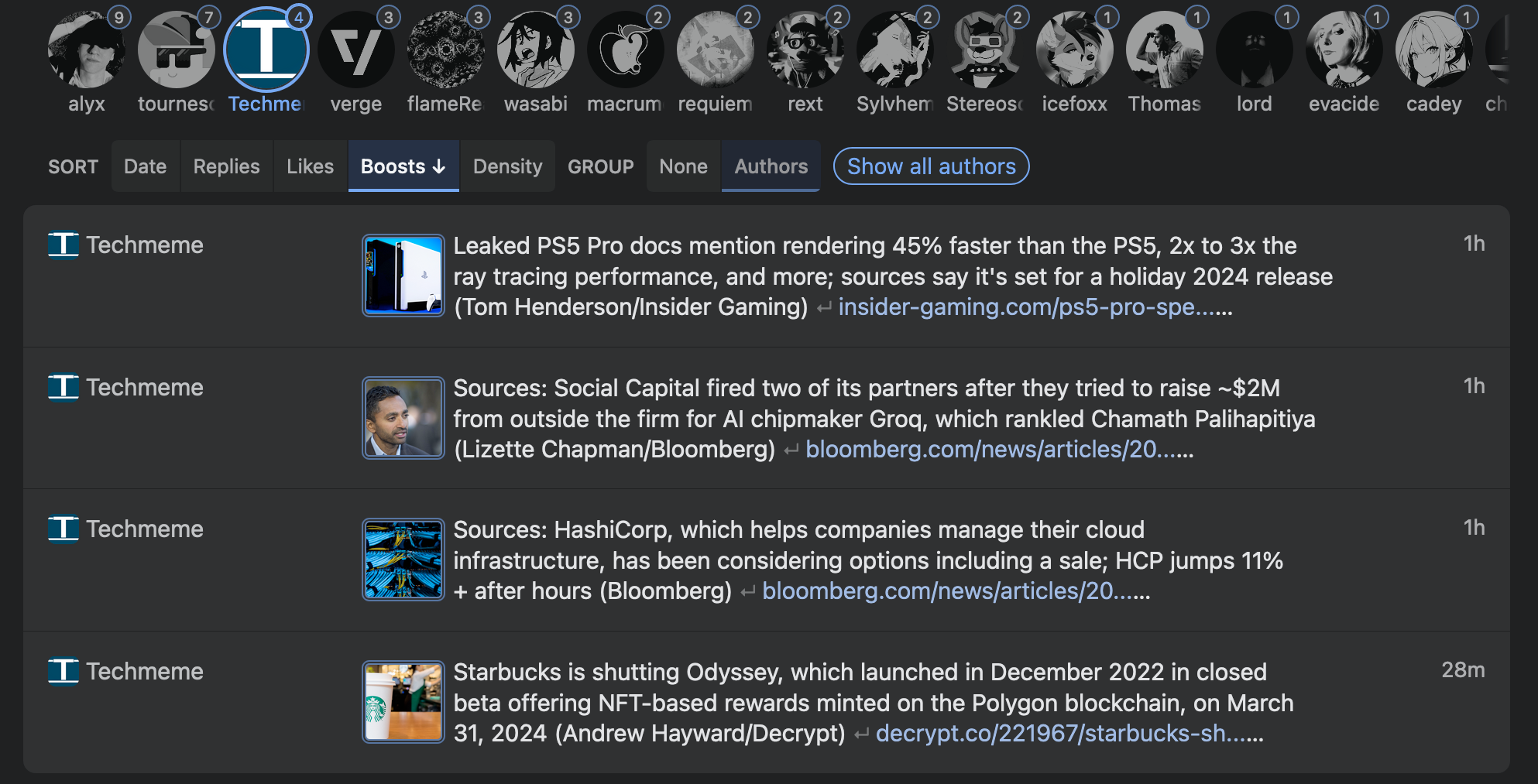1538x784 pixels.
Task: Click Techmeme logo in HashiCorp post
Action: pyautogui.click(x=64, y=529)
